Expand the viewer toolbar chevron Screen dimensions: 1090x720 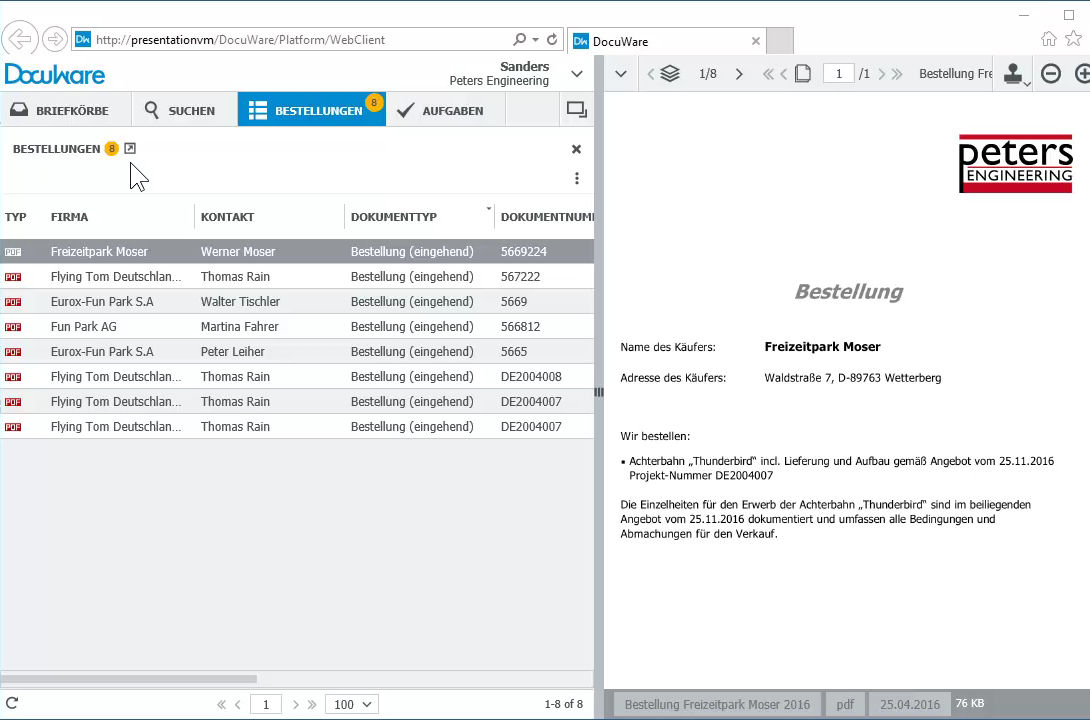click(620, 74)
